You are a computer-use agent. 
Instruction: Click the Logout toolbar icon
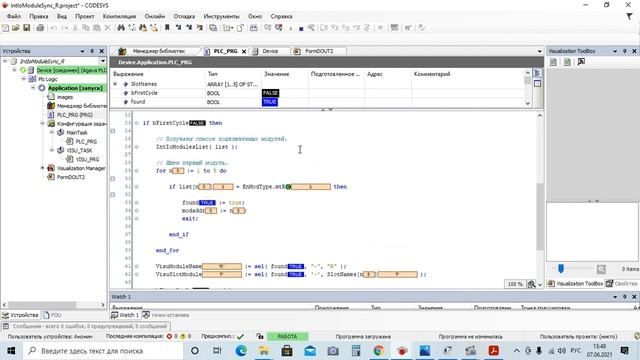pyautogui.click(x=279, y=28)
